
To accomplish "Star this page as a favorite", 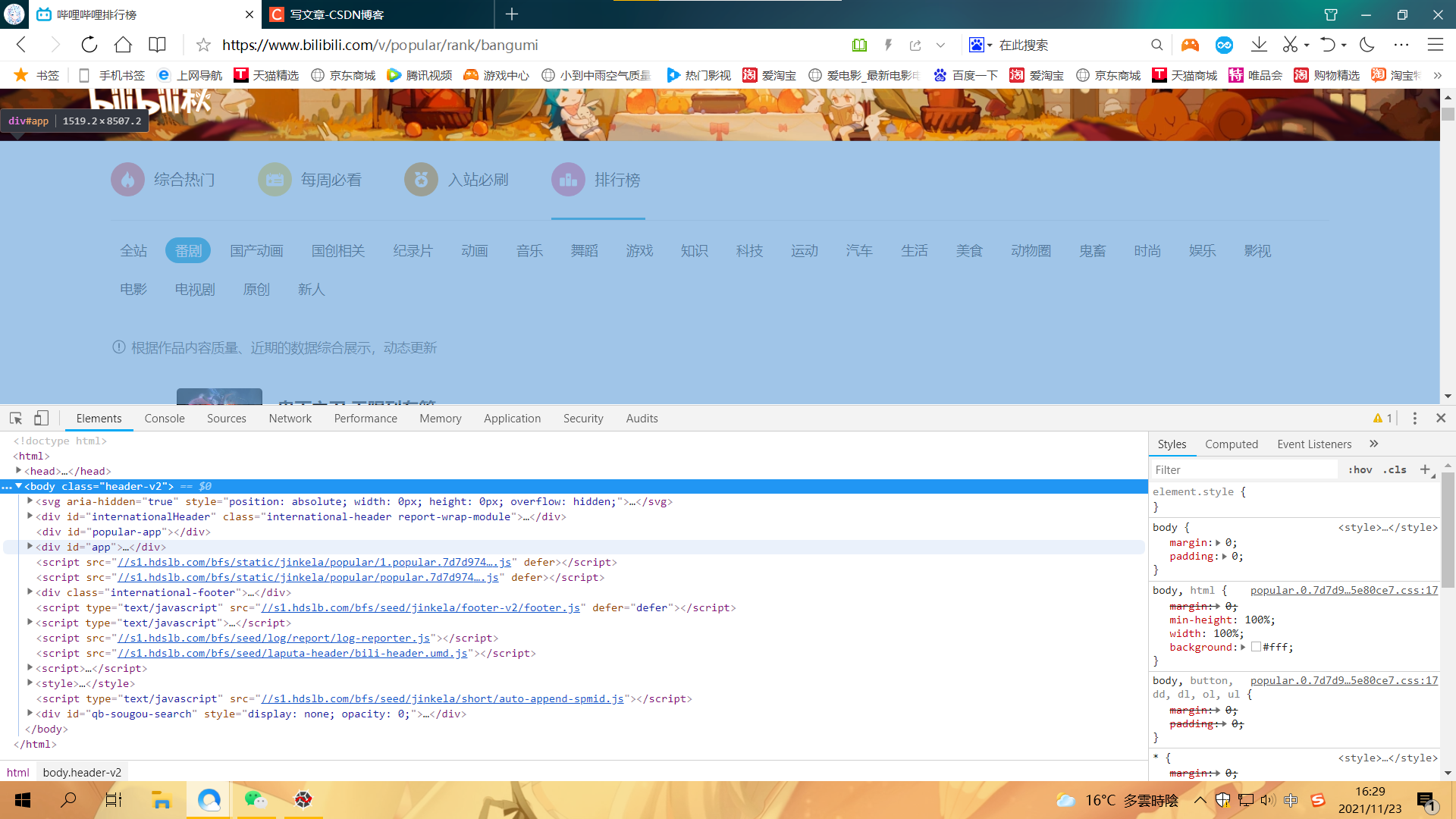I will pos(203,45).
